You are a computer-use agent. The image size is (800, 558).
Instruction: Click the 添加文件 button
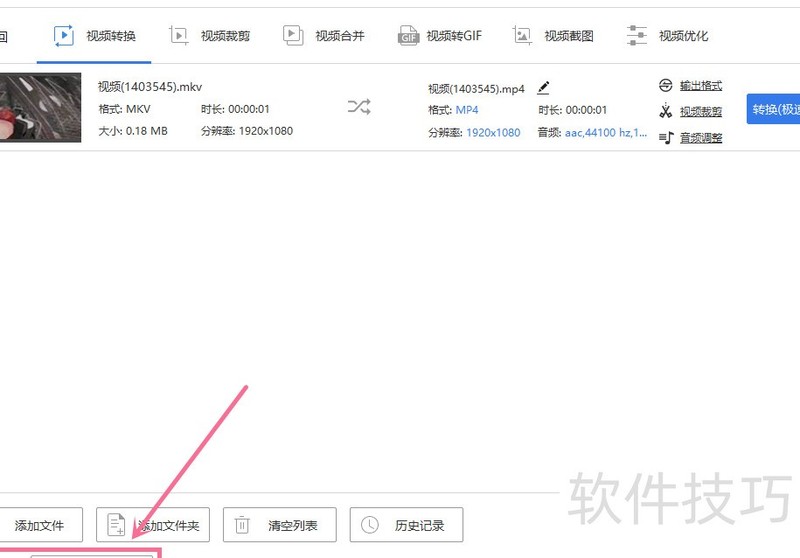point(40,525)
